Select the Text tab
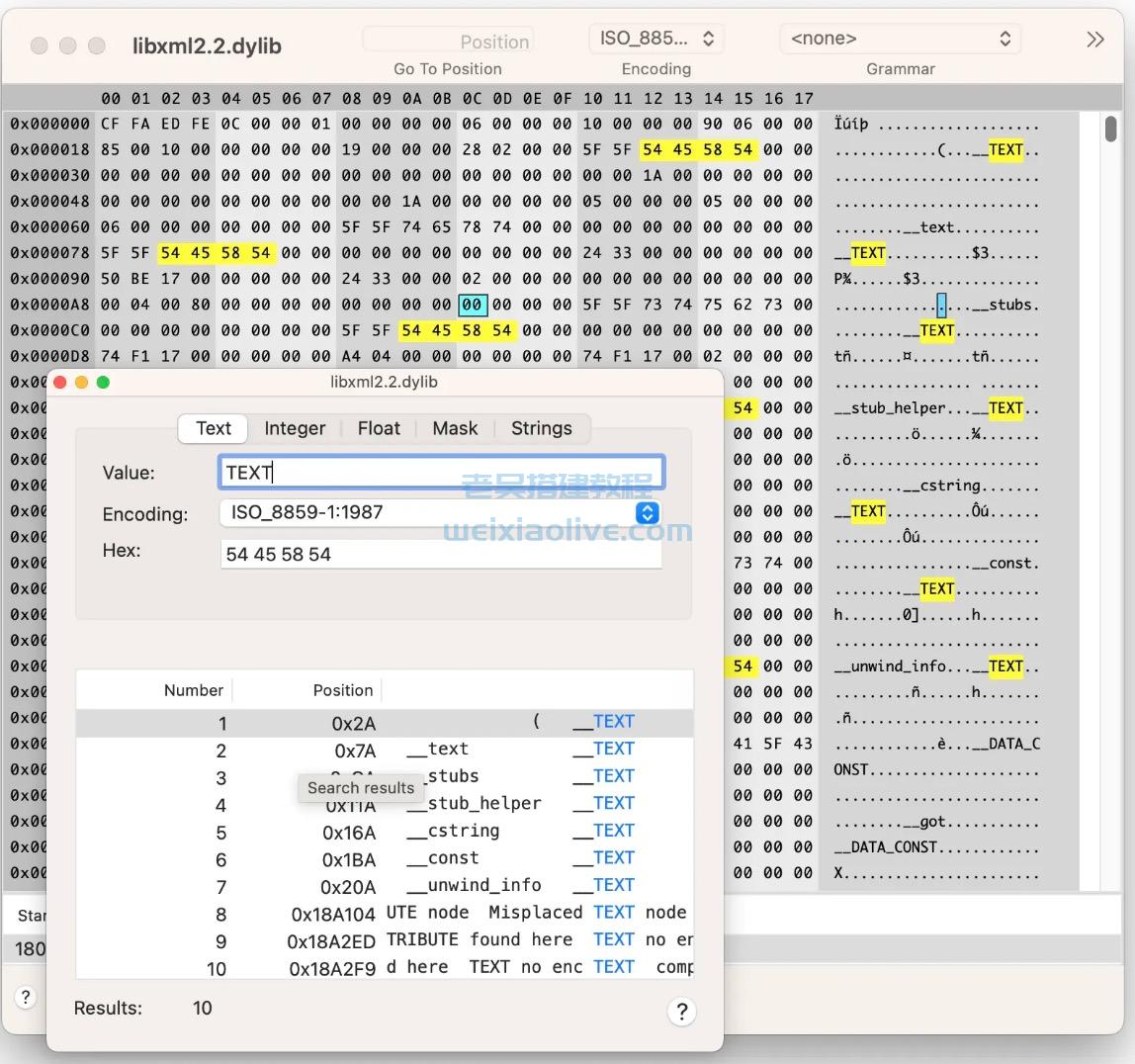1135x1064 pixels. tap(214, 428)
